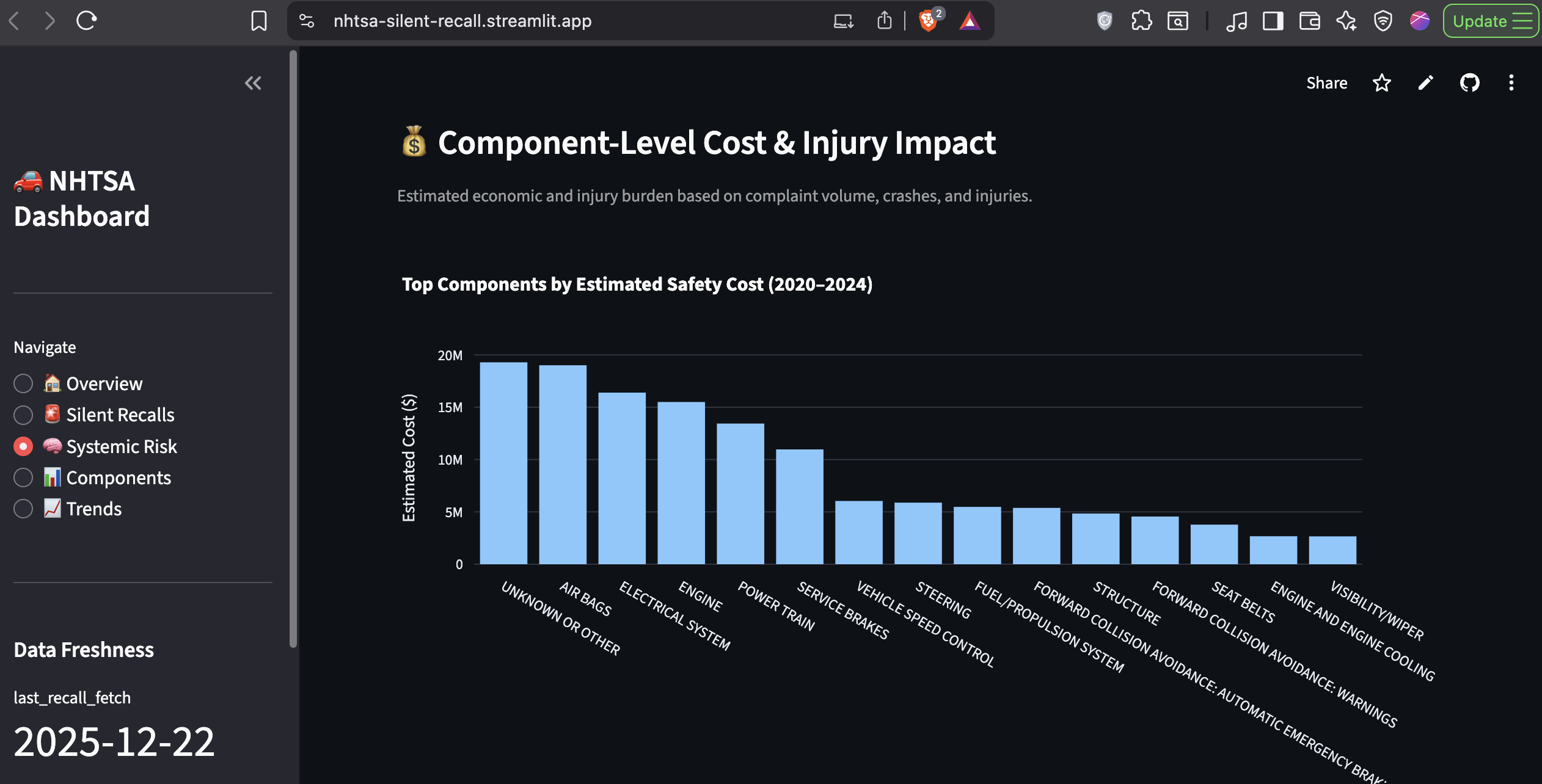
Task: Open the three-dot app options menu
Action: coord(1512,82)
